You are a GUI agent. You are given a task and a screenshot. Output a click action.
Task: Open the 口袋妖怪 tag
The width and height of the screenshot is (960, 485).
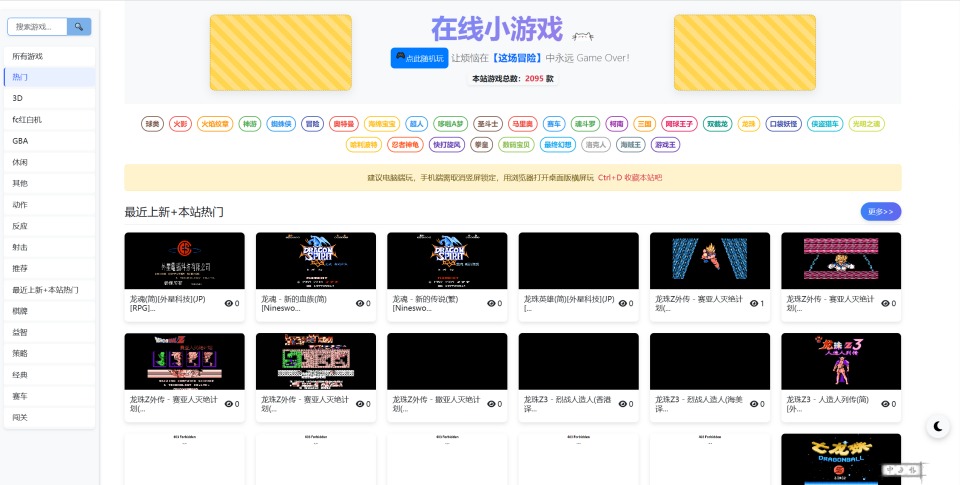(x=784, y=124)
